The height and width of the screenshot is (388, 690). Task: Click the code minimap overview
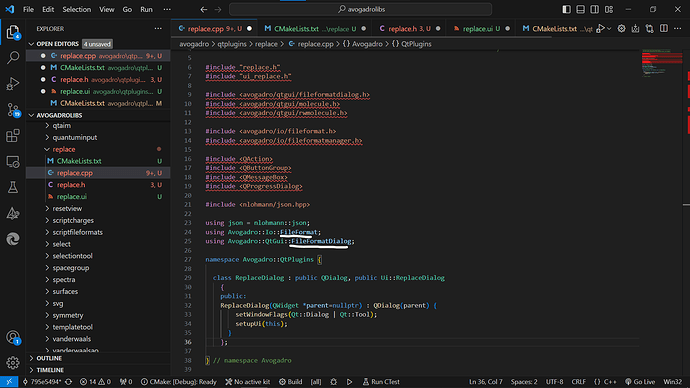tap(662, 64)
